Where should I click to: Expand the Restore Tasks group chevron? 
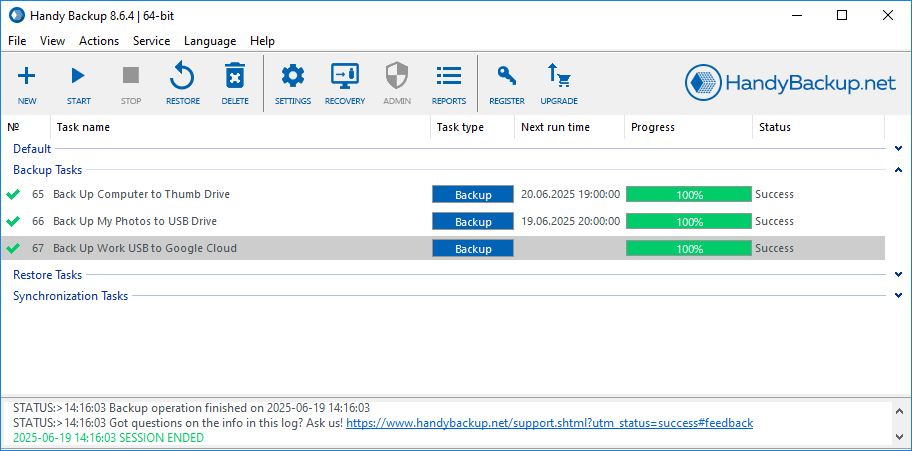899,274
